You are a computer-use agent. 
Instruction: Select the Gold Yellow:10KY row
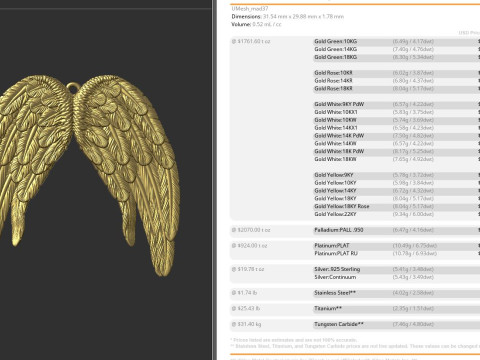(397, 183)
